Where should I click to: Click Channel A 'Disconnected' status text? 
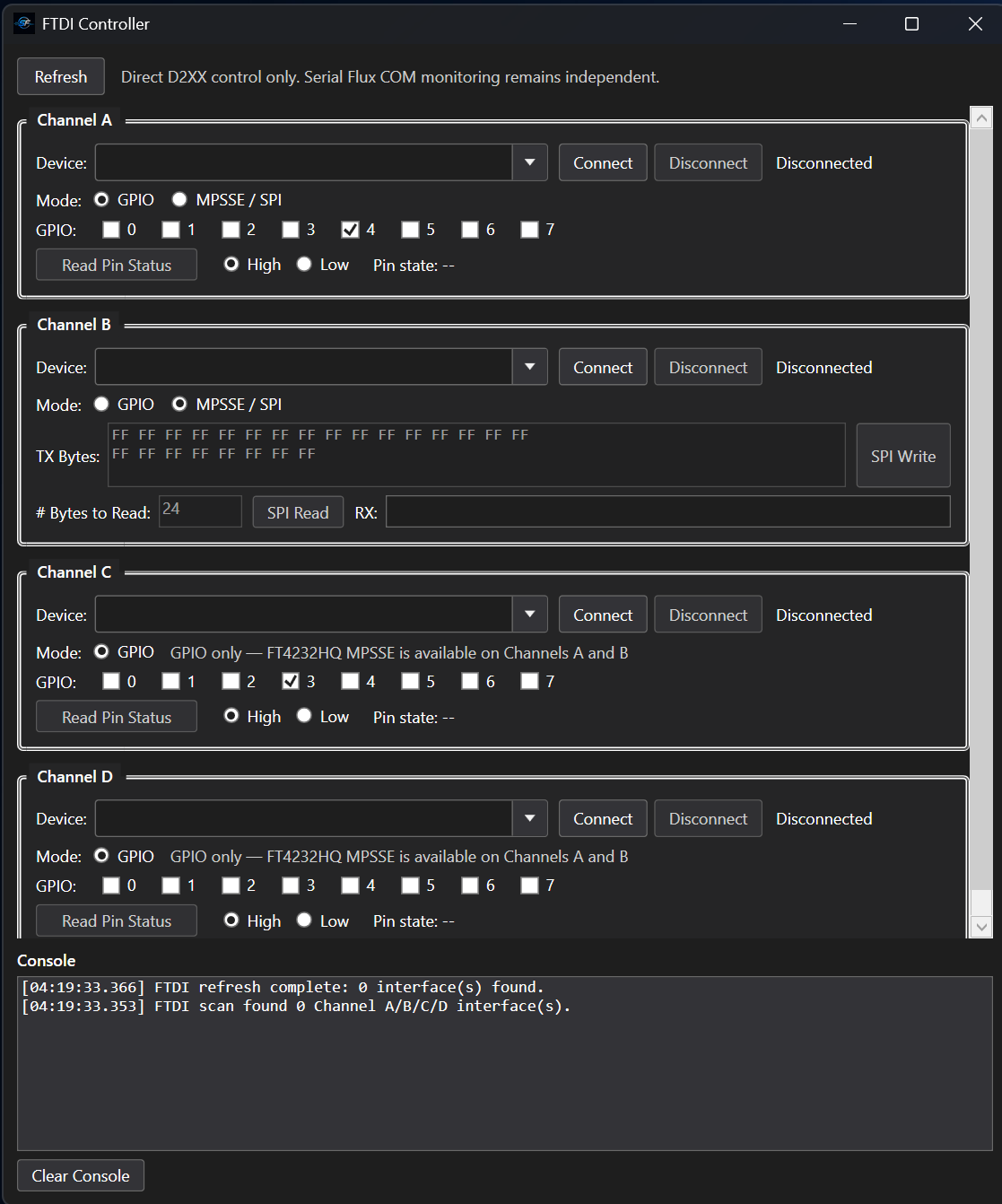[823, 162]
